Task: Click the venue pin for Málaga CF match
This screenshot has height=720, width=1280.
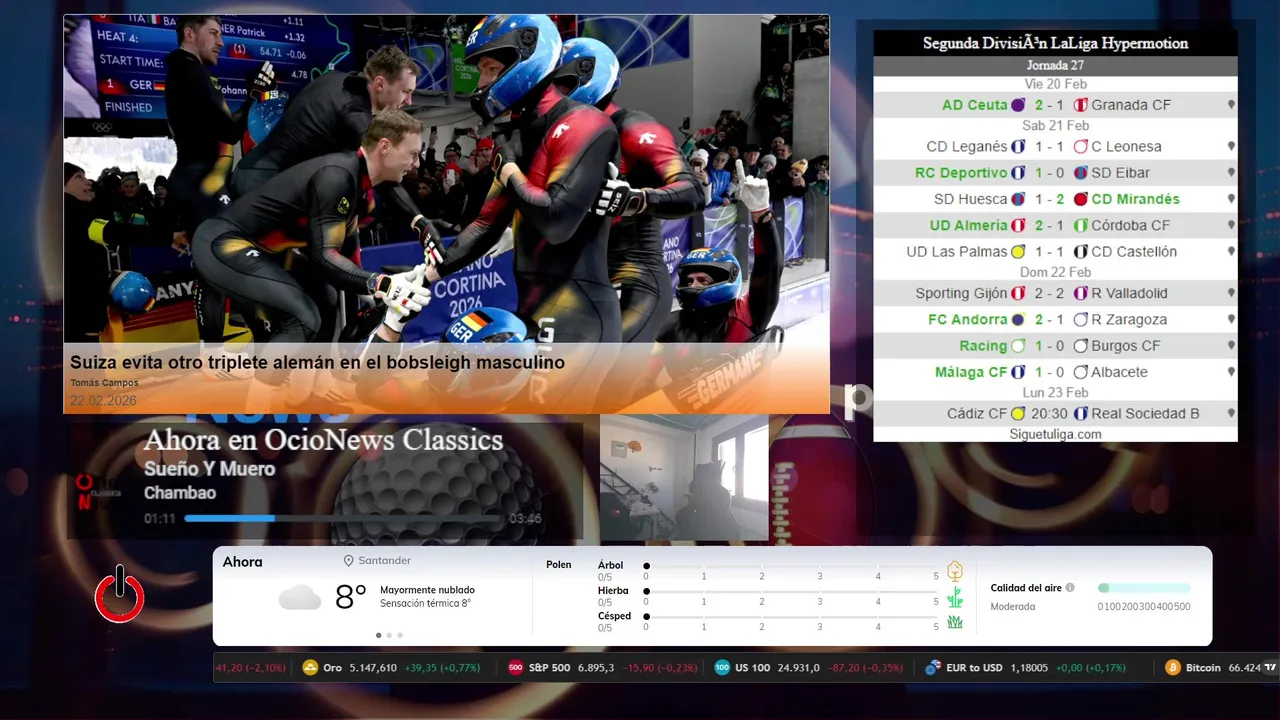Action: (1231, 372)
